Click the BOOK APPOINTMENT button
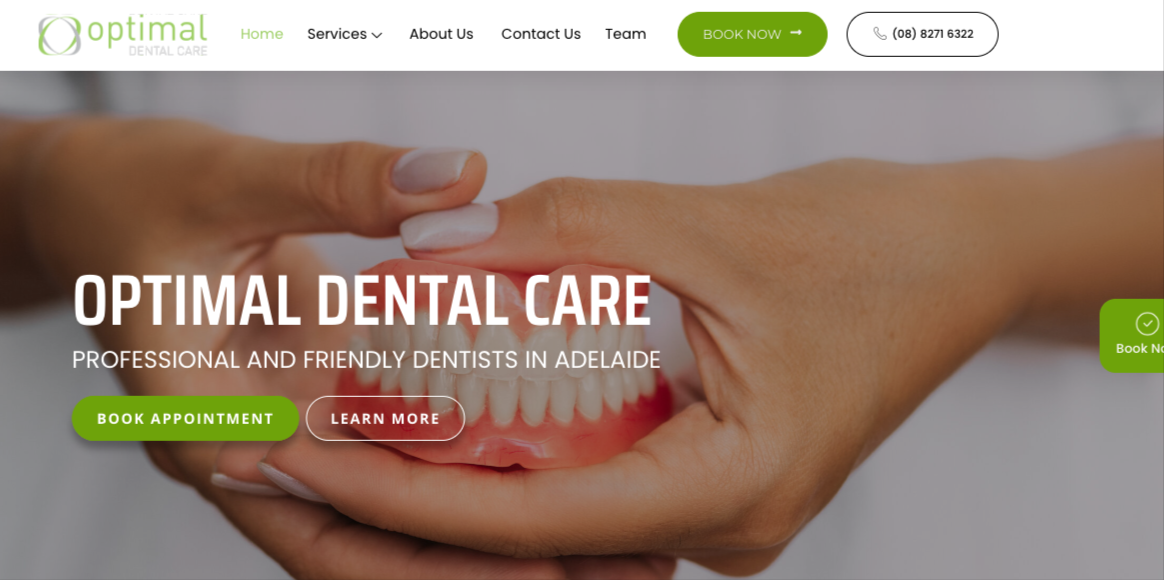 tap(186, 418)
